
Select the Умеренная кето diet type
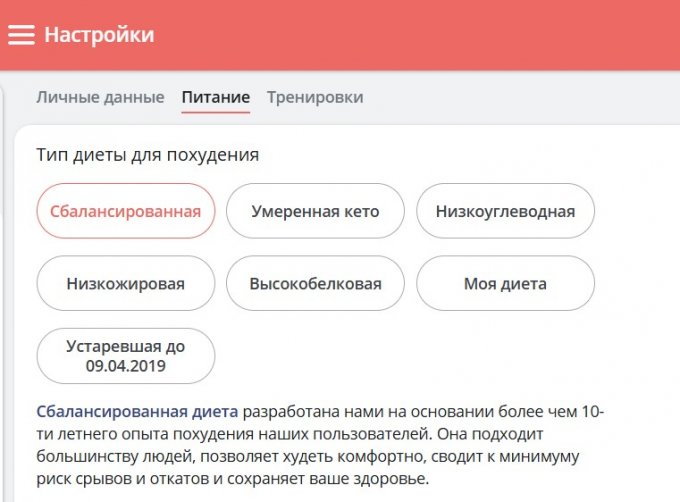tap(316, 211)
